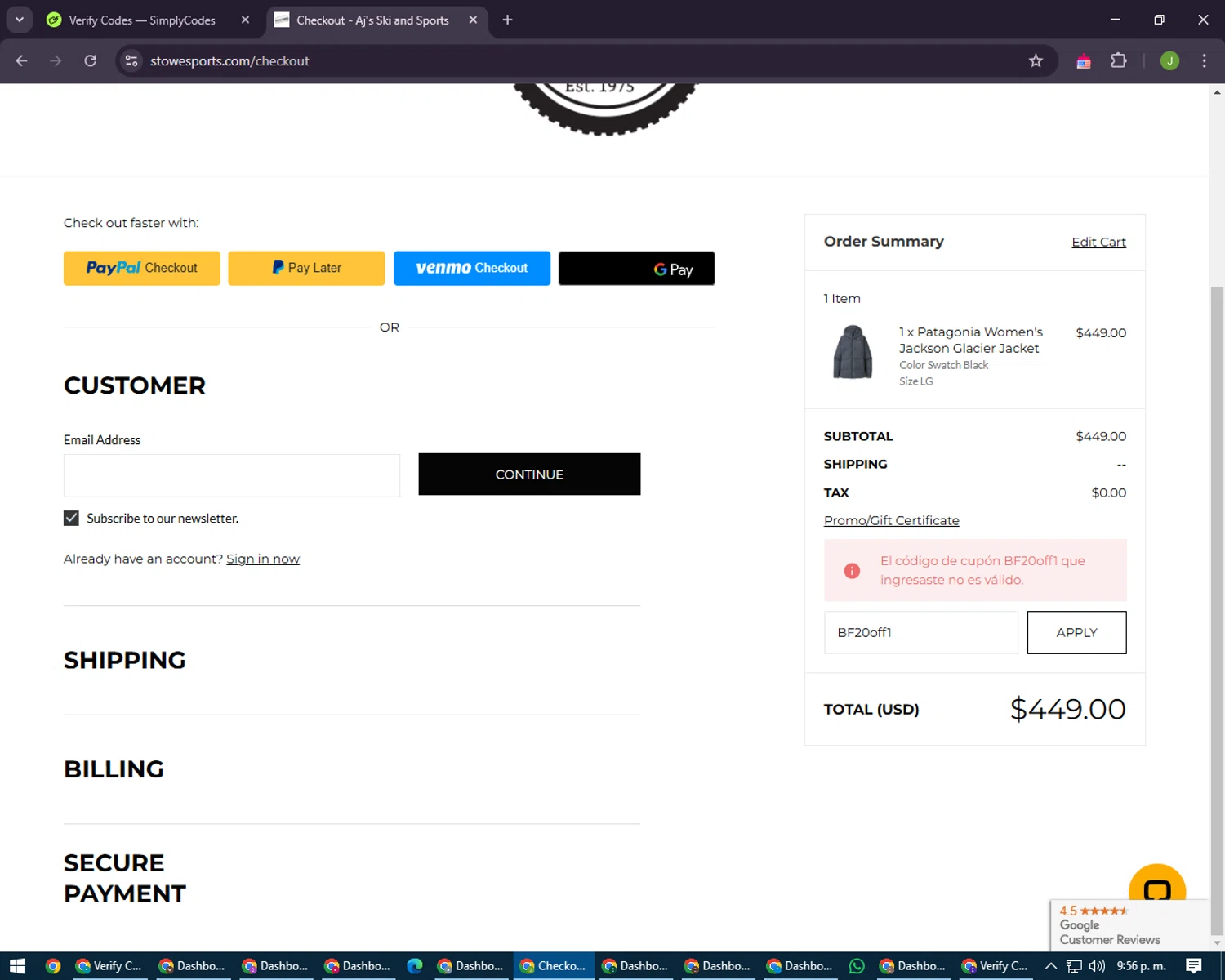Click the invalid coupon error icon
The image size is (1225, 980).
(852, 570)
